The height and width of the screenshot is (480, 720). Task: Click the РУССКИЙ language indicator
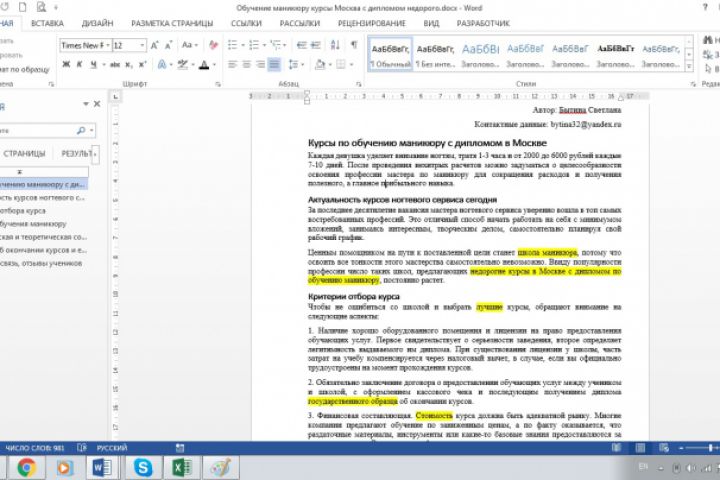pyautogui.click(x=112, y=448)
